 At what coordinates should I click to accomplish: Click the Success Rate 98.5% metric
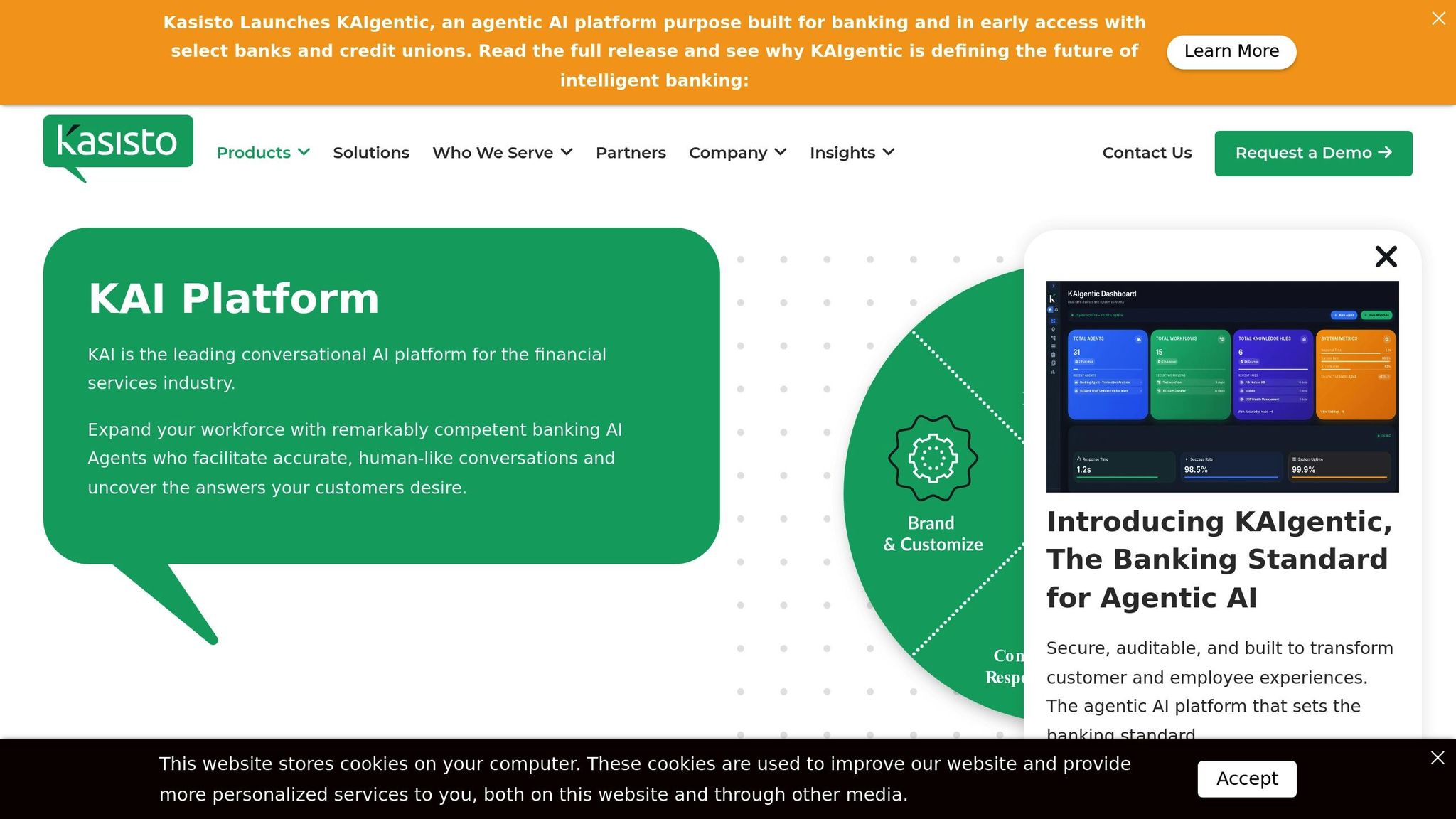pyautogui.click(x=1231, y=466)
